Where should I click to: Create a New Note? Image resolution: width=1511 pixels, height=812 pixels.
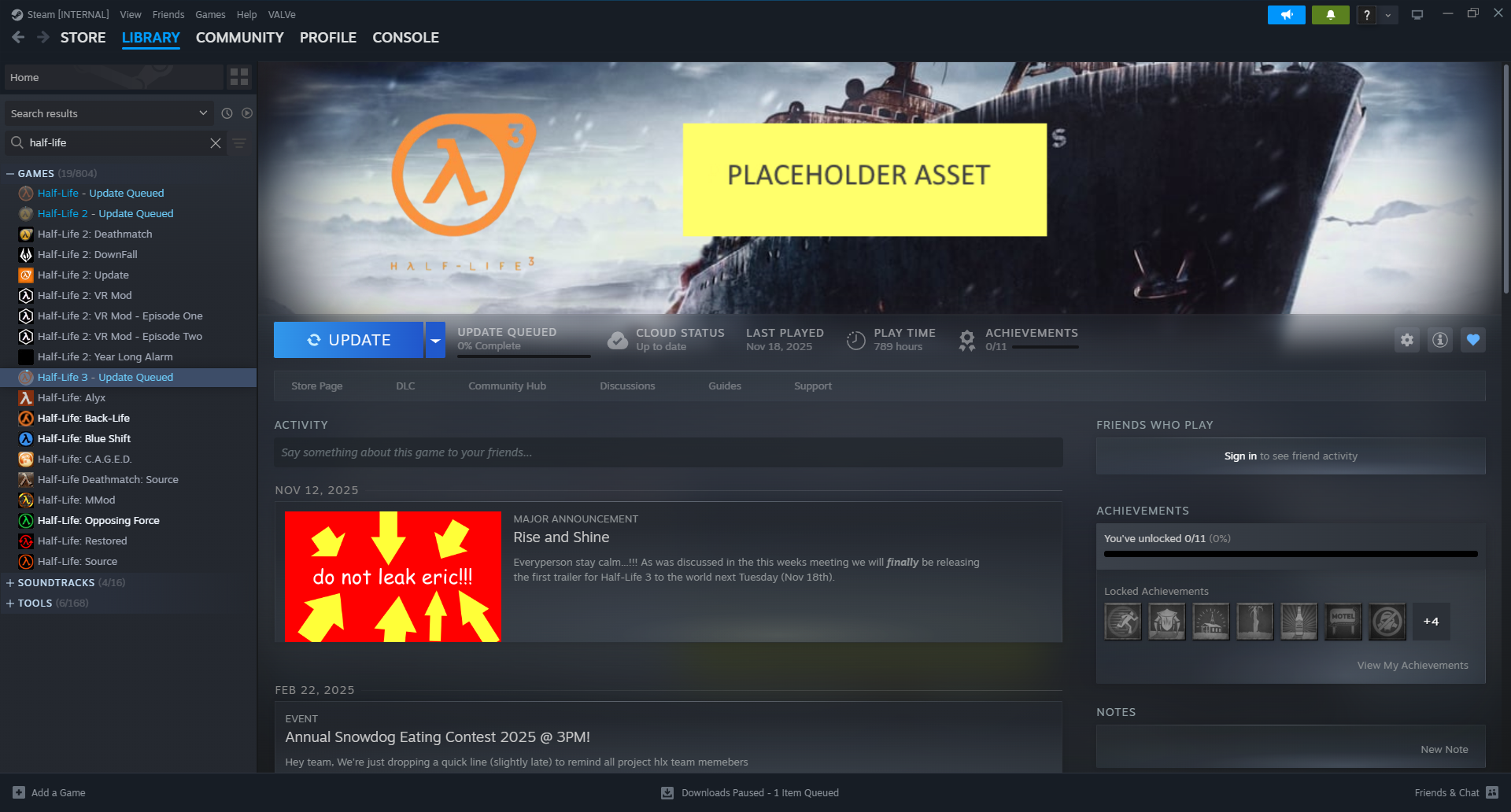click(x=1444, y=750)
